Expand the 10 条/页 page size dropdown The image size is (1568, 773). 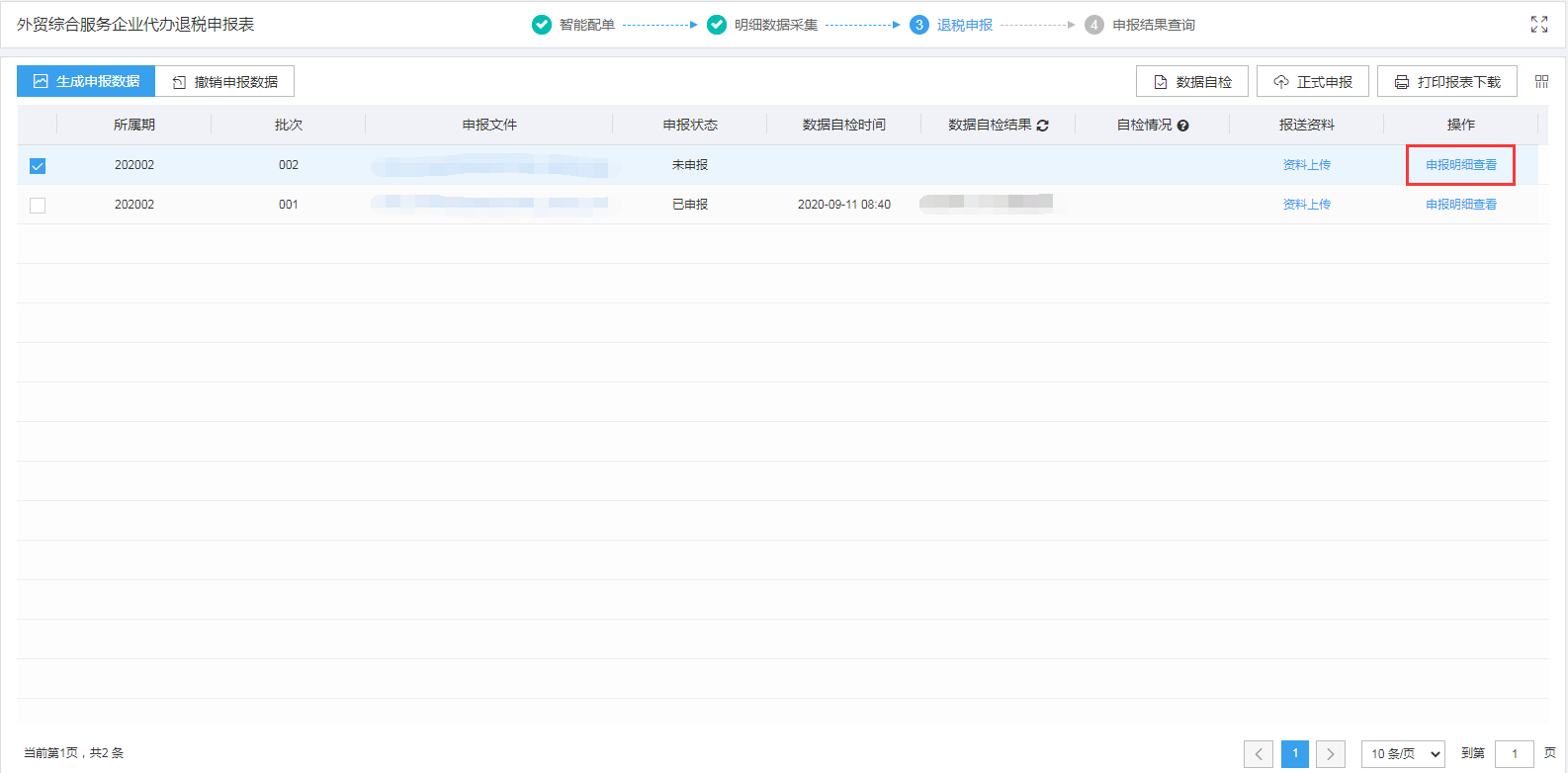pos(1402,754)
